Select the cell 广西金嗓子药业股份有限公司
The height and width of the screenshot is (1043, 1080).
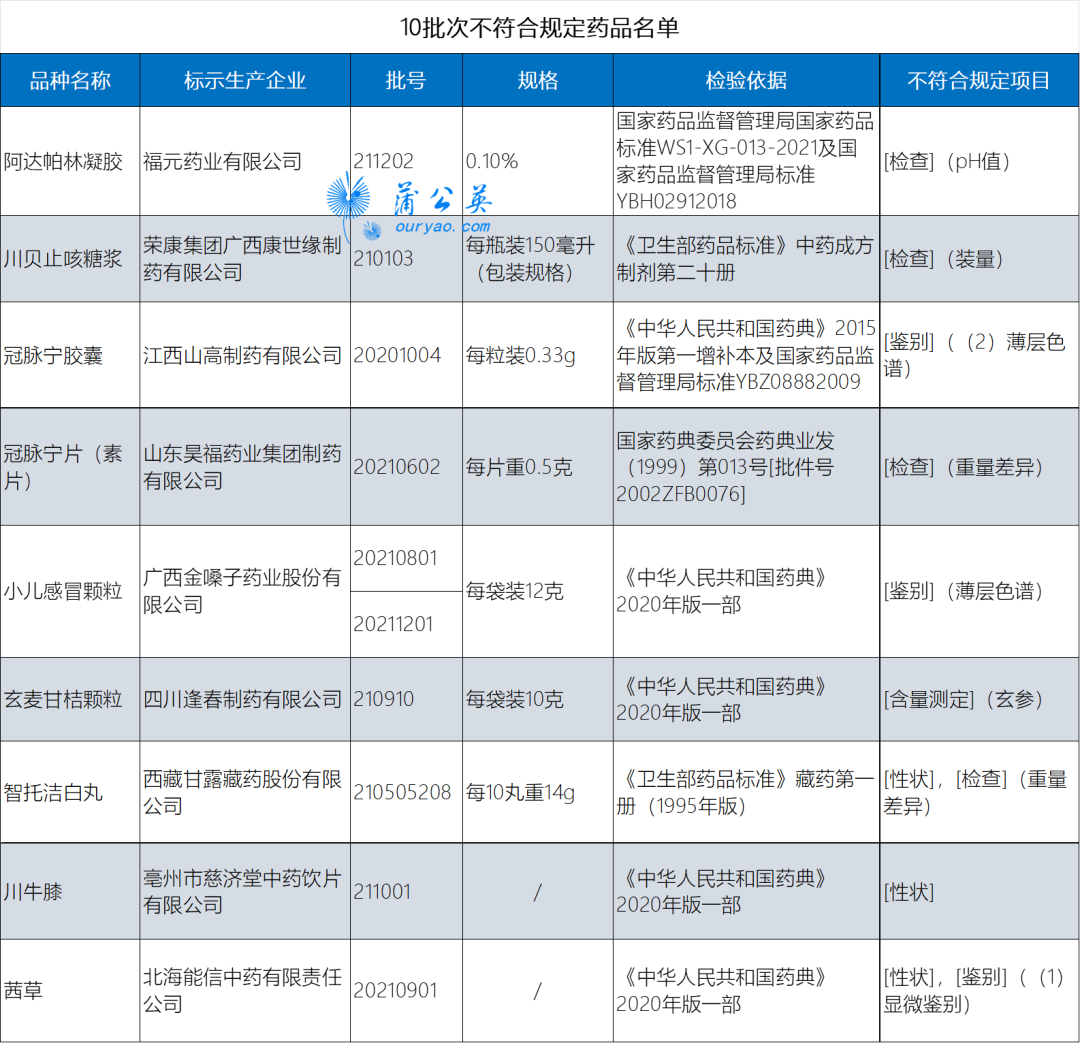click(245, 591)
